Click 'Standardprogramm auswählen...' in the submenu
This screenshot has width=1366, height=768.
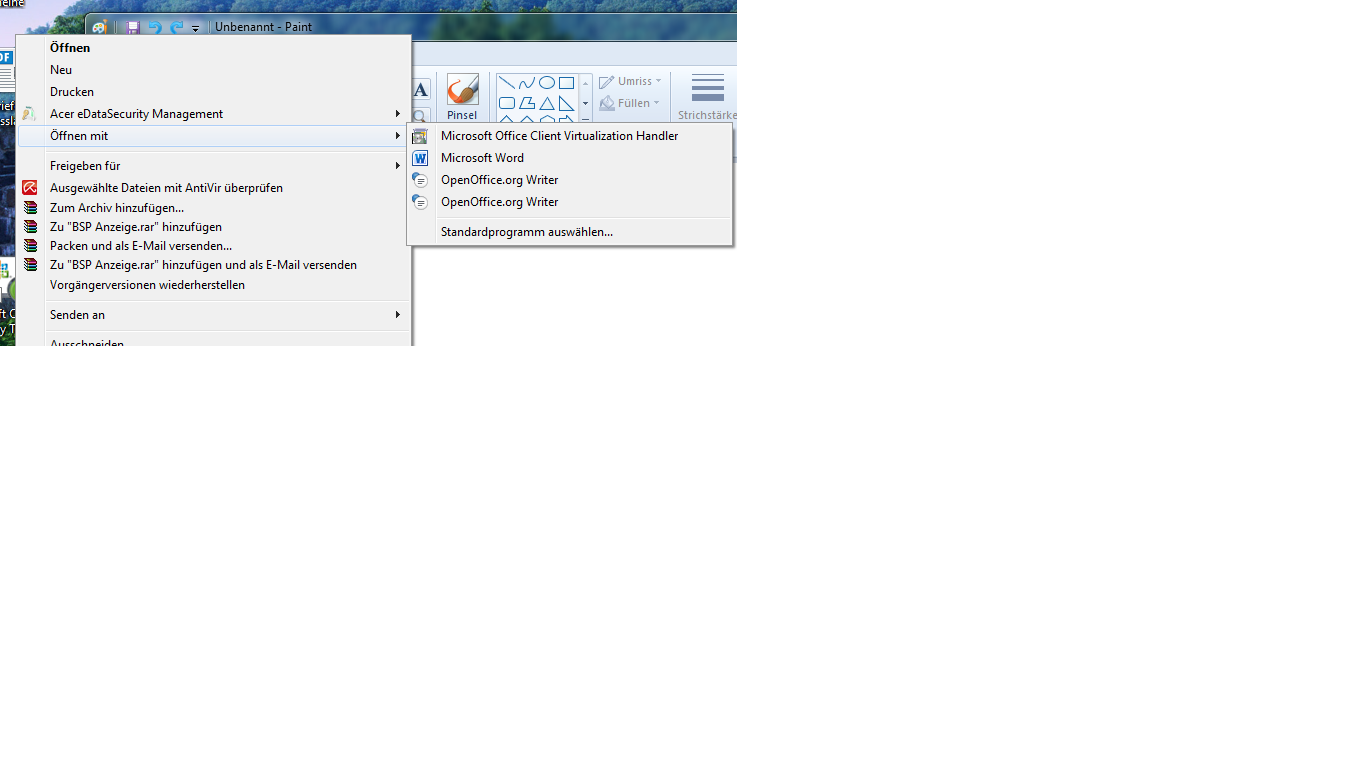click(526, 232)
